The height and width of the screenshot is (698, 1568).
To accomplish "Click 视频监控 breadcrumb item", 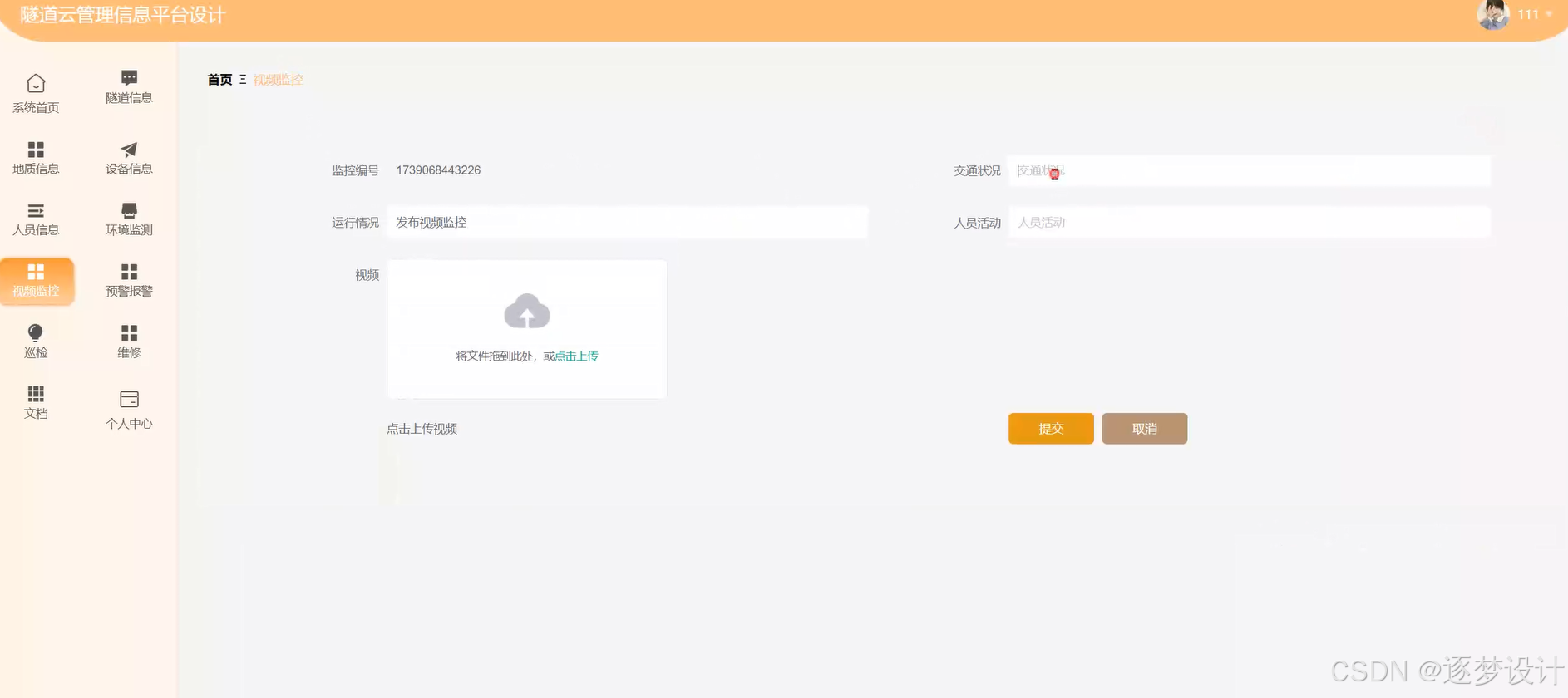I will [x=279, y=80].
